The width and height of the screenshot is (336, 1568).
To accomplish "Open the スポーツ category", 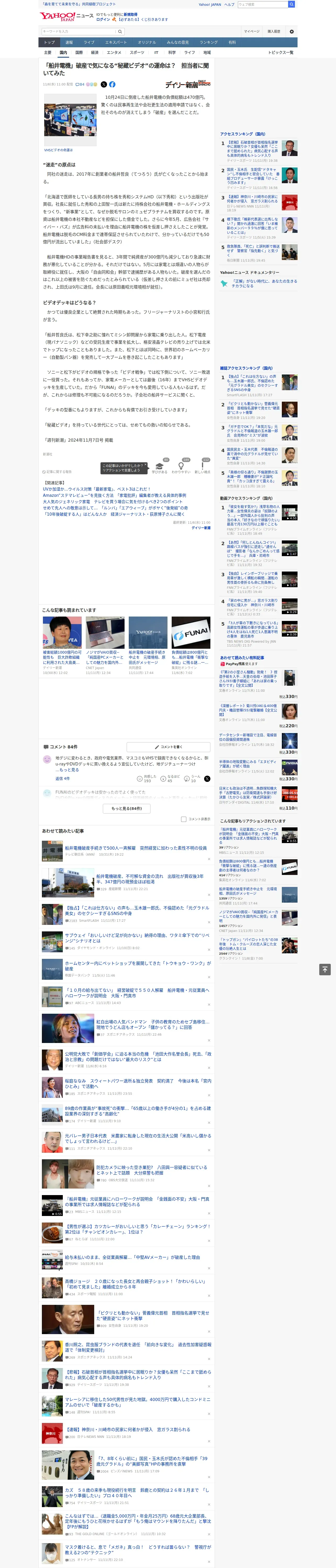I will [137, 52].
